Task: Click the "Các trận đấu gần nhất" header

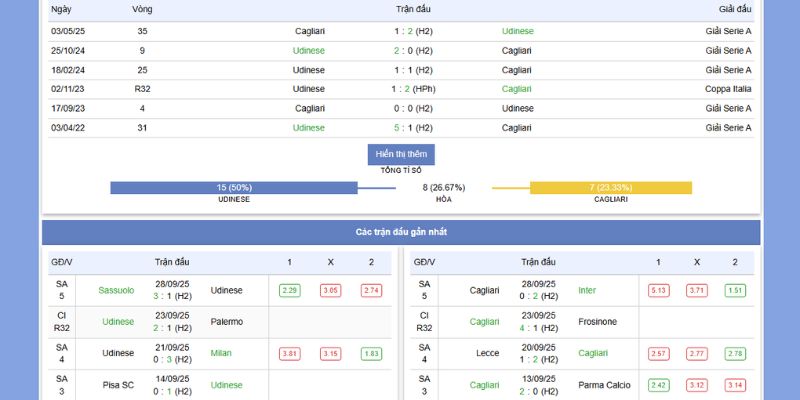Action: [401, 232]
